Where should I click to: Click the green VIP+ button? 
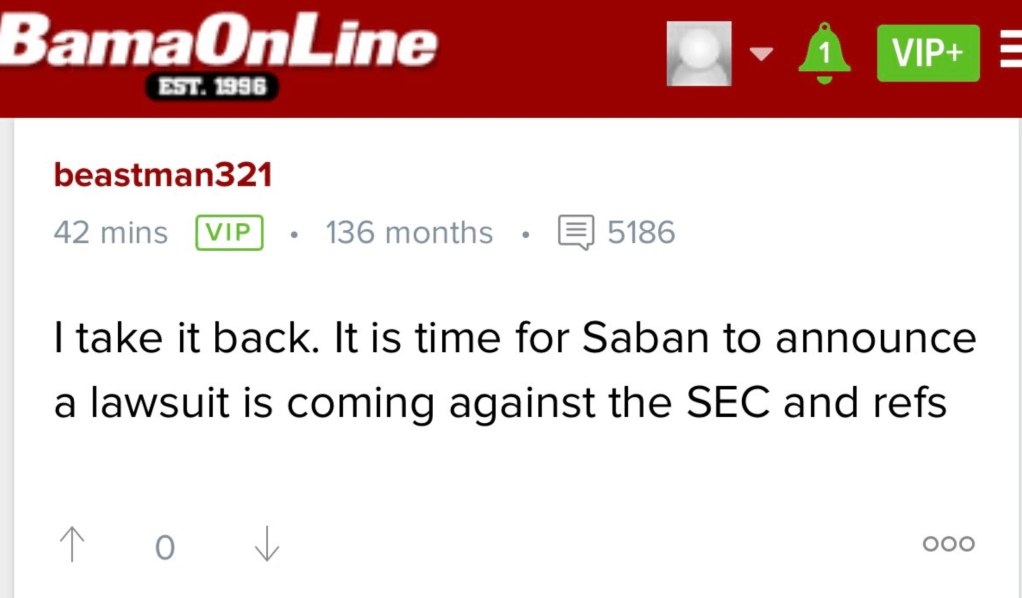(x=927, y=53)
